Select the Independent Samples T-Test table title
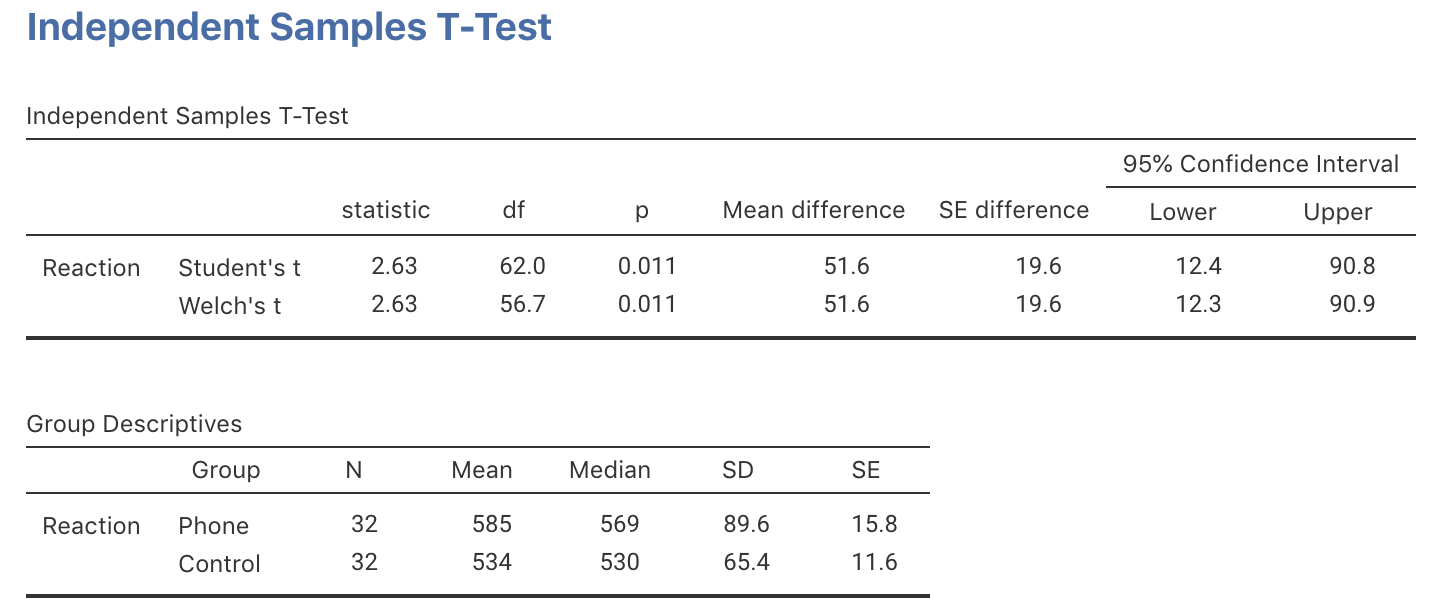The image size is (1432, 616). [187, 116]
